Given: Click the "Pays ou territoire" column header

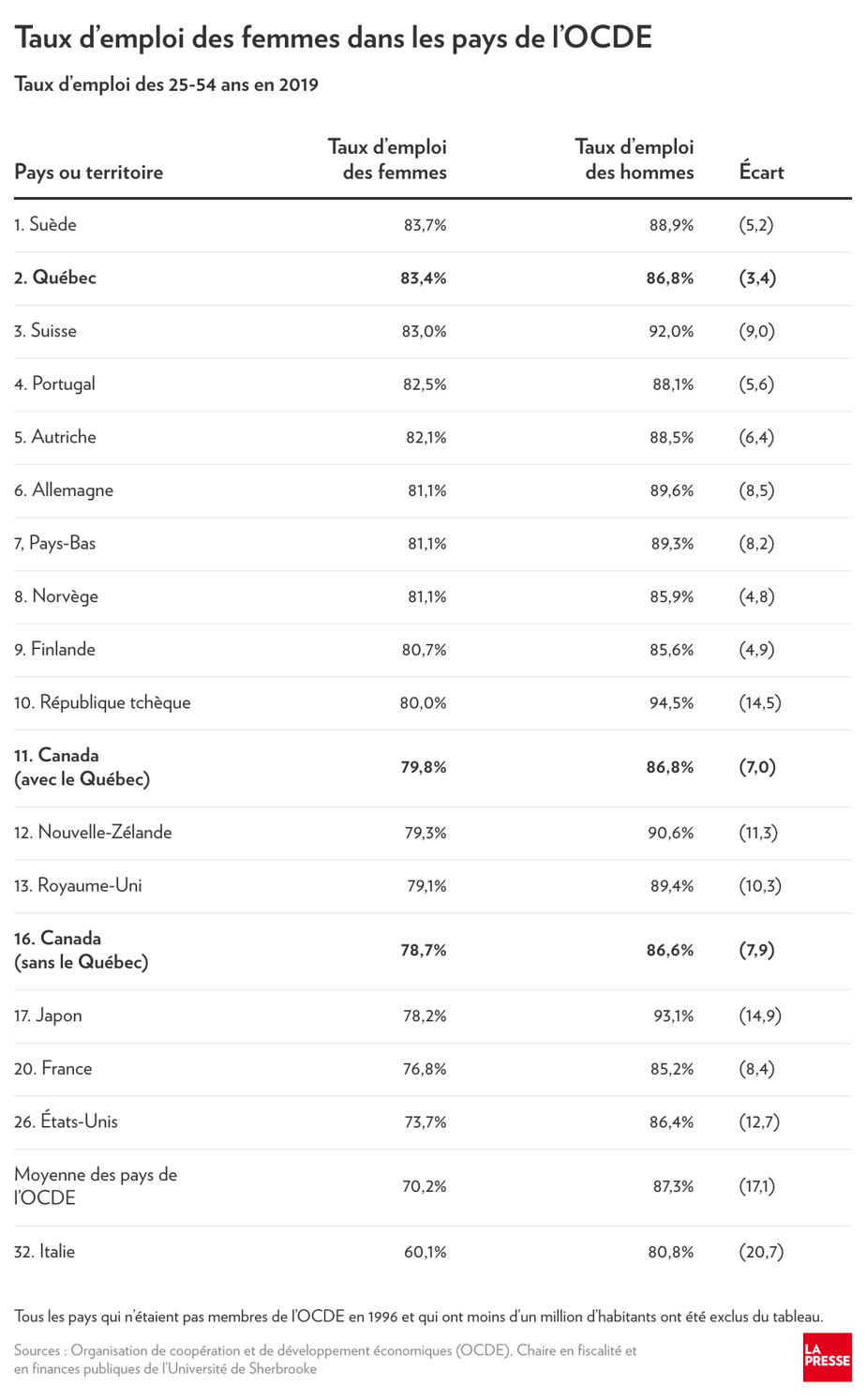Looking at the screenshot, I should [x=89, y=173].
